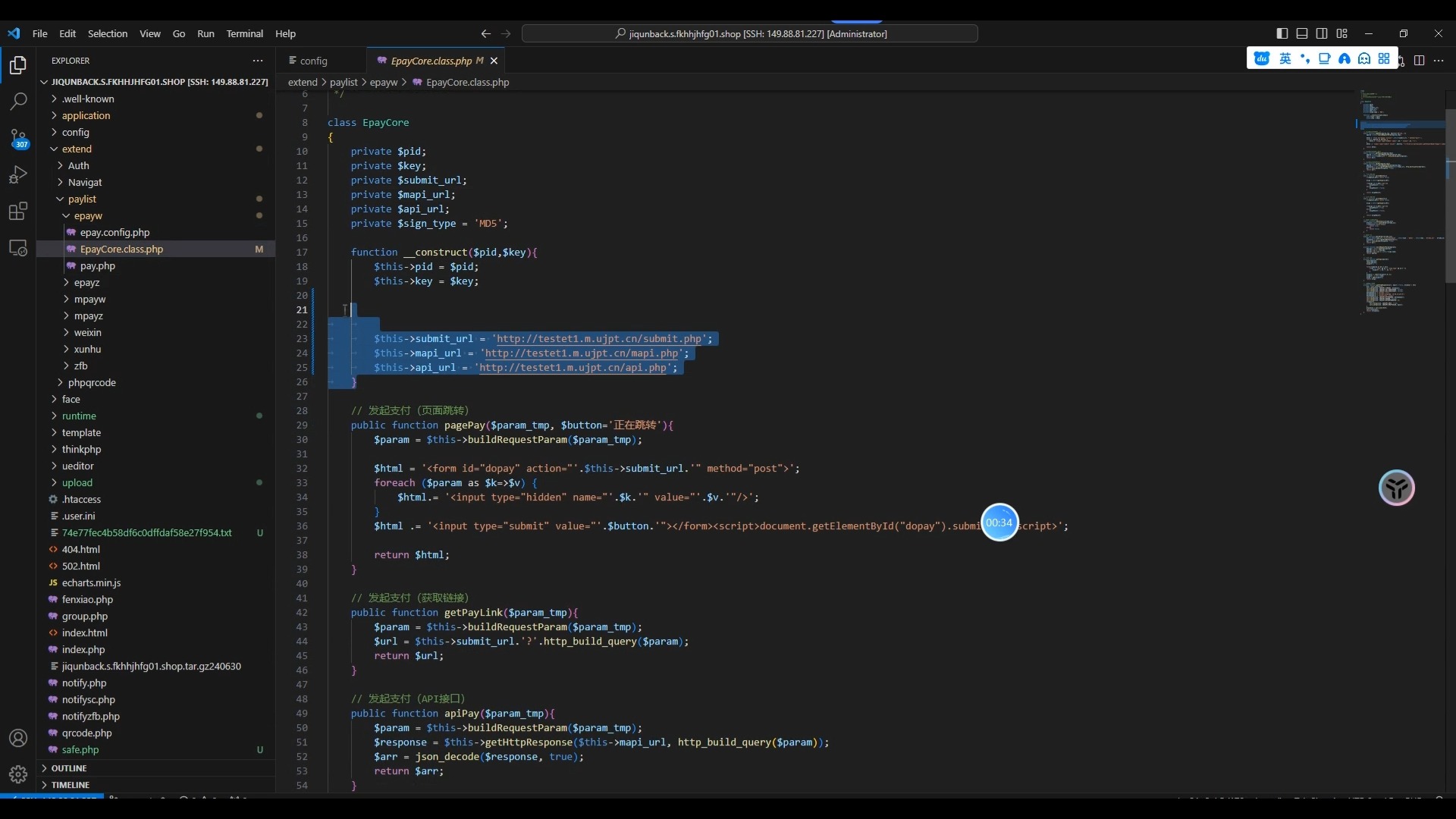Click the paylist breadcrumb segment
Screen dimensions: 1456x819
point(344,82)
